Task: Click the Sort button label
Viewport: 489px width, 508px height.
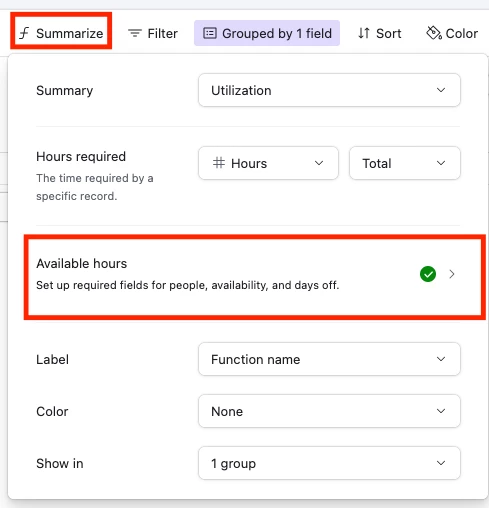Action: pyautogui.click(x=388, y=33)
